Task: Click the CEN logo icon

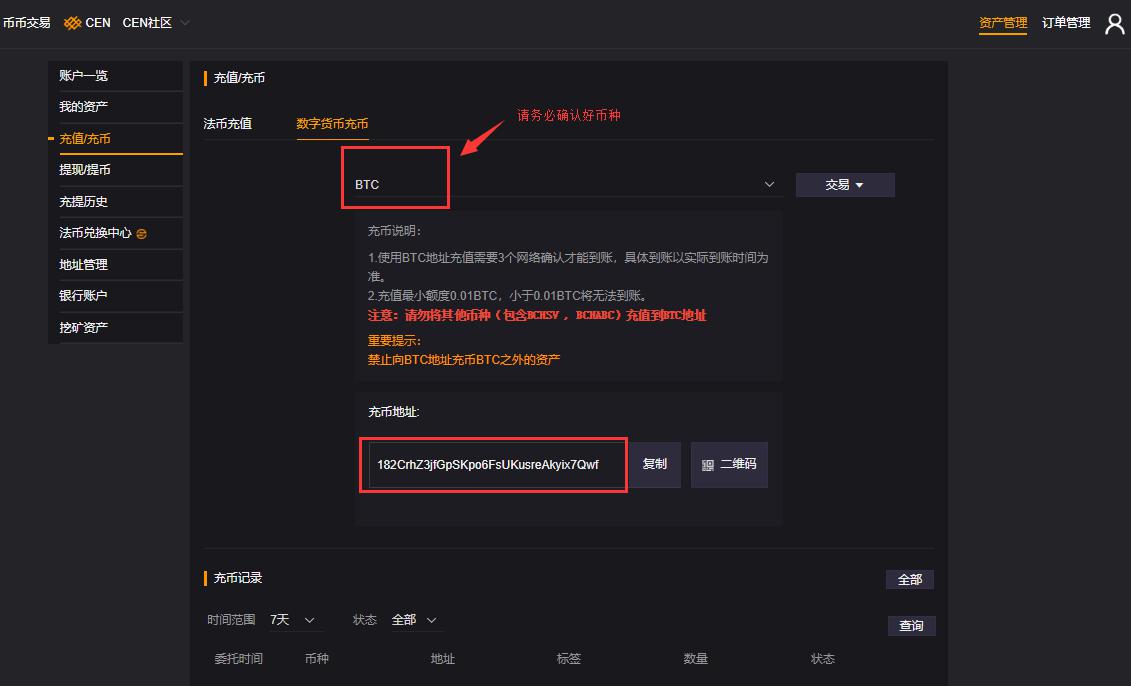Action: tap(72, 23)
